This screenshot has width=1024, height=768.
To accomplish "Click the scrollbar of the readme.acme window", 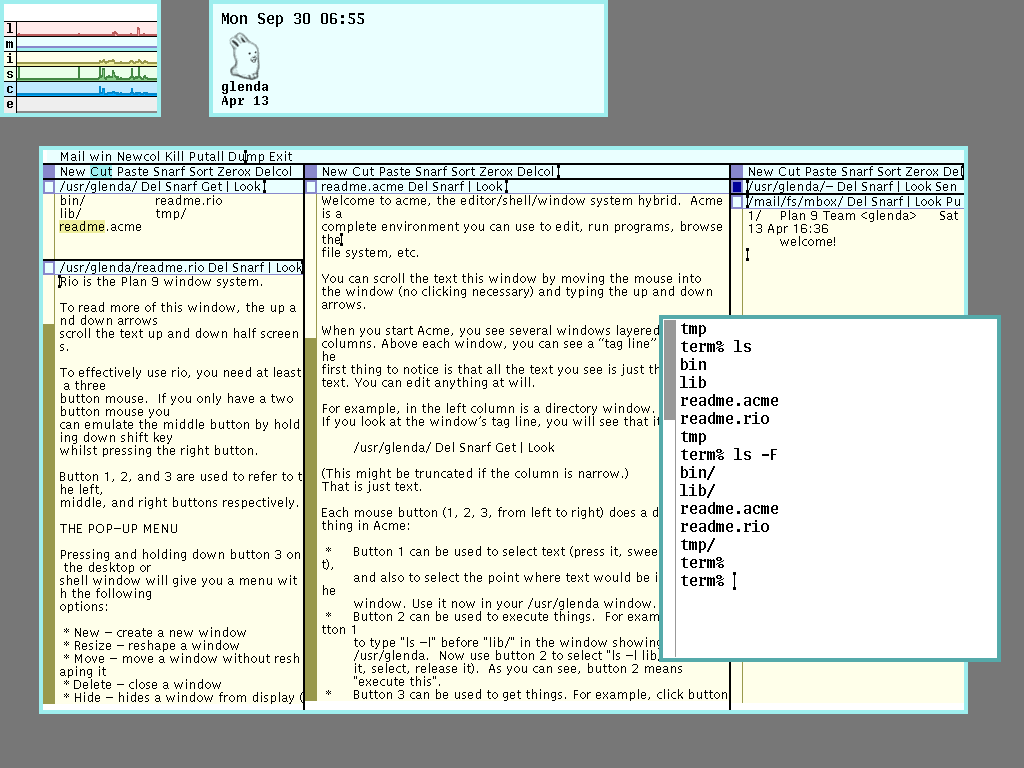I will (312, 447).
